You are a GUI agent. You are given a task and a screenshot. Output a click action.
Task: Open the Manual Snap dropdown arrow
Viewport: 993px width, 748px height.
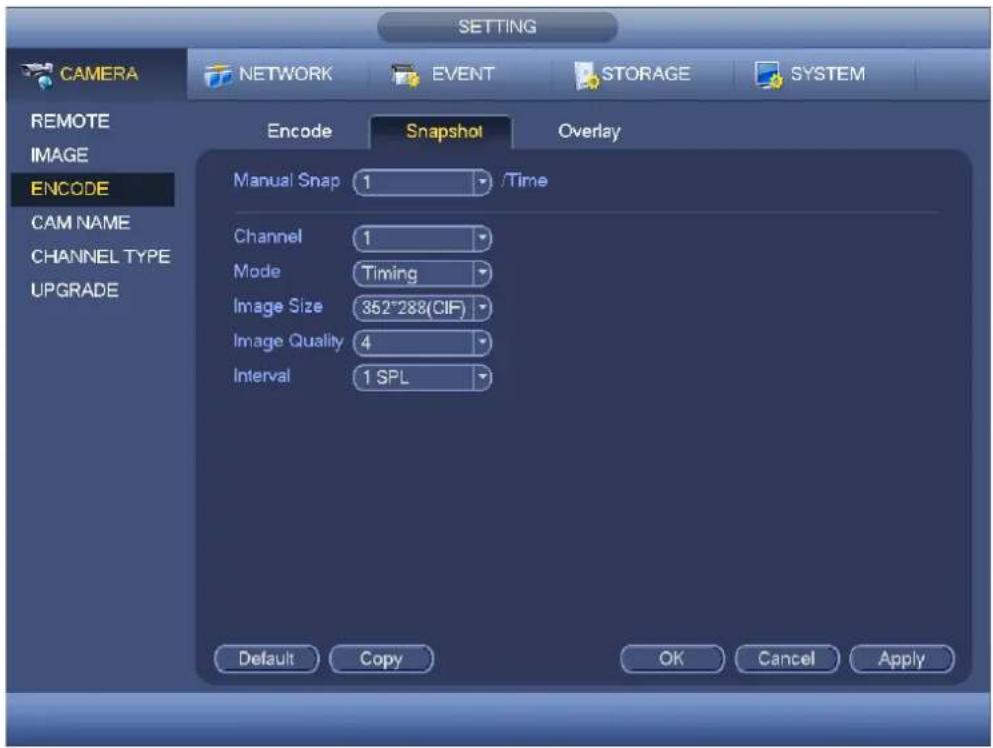click(x=482, y=183)
